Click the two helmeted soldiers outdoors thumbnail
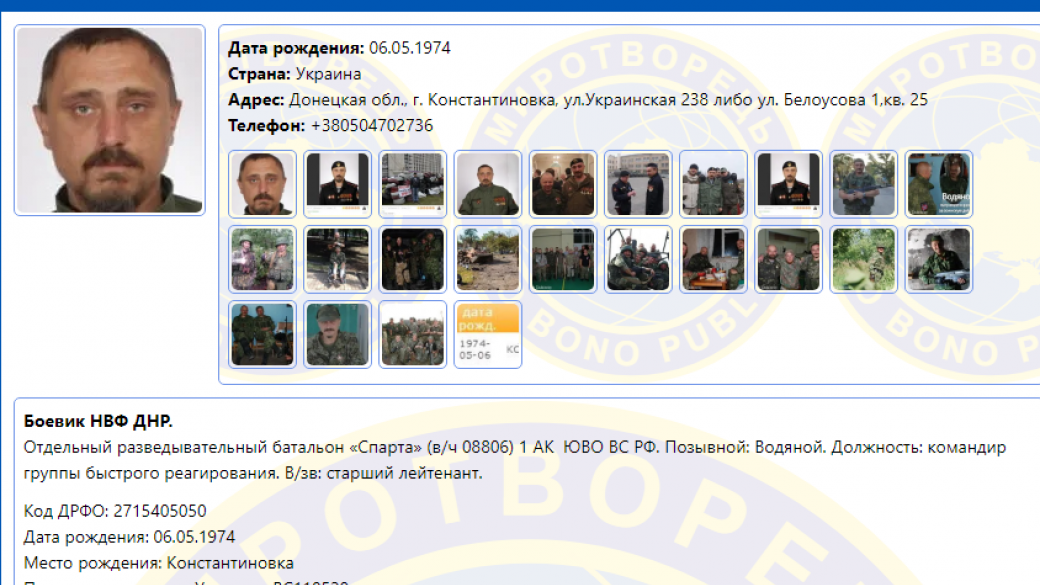The width and height of the screenshot is (1040, 585). pyautogui.click(x=263, y=259)
